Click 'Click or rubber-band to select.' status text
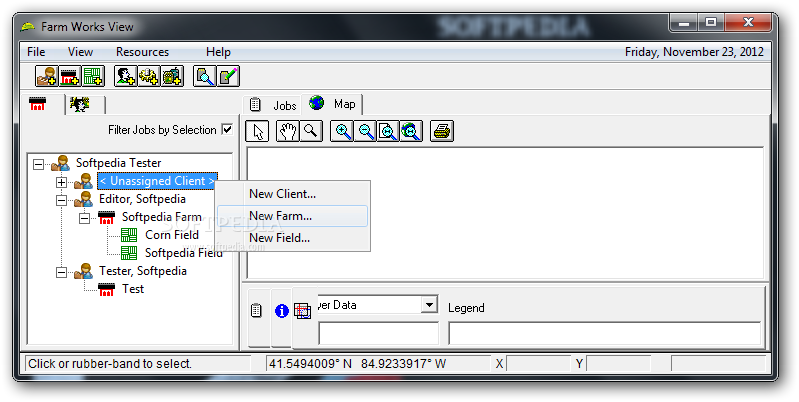This screenshot has width=799, height=402. click(110, 364)
